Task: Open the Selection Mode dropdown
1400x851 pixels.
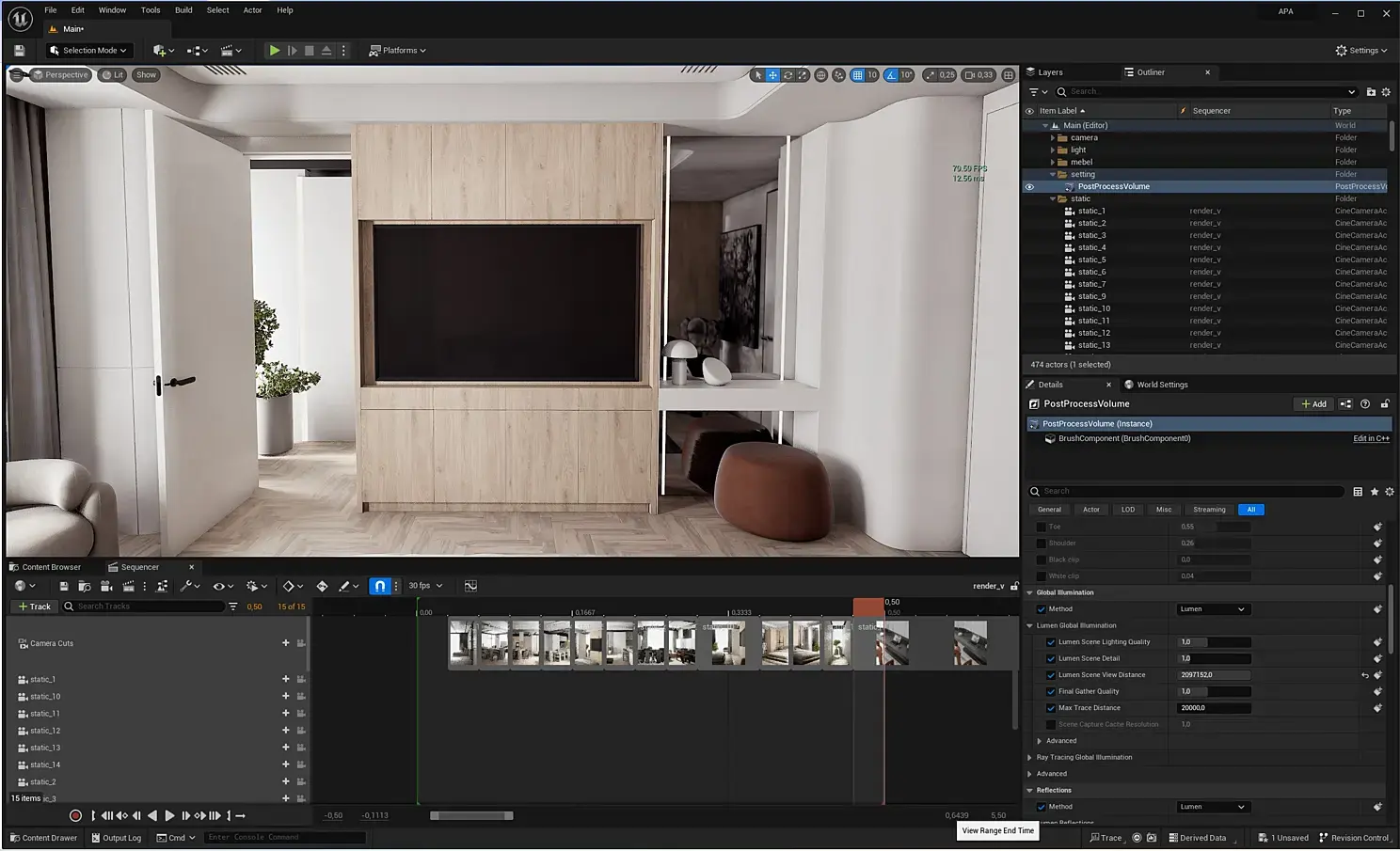Action: [88, 51]
